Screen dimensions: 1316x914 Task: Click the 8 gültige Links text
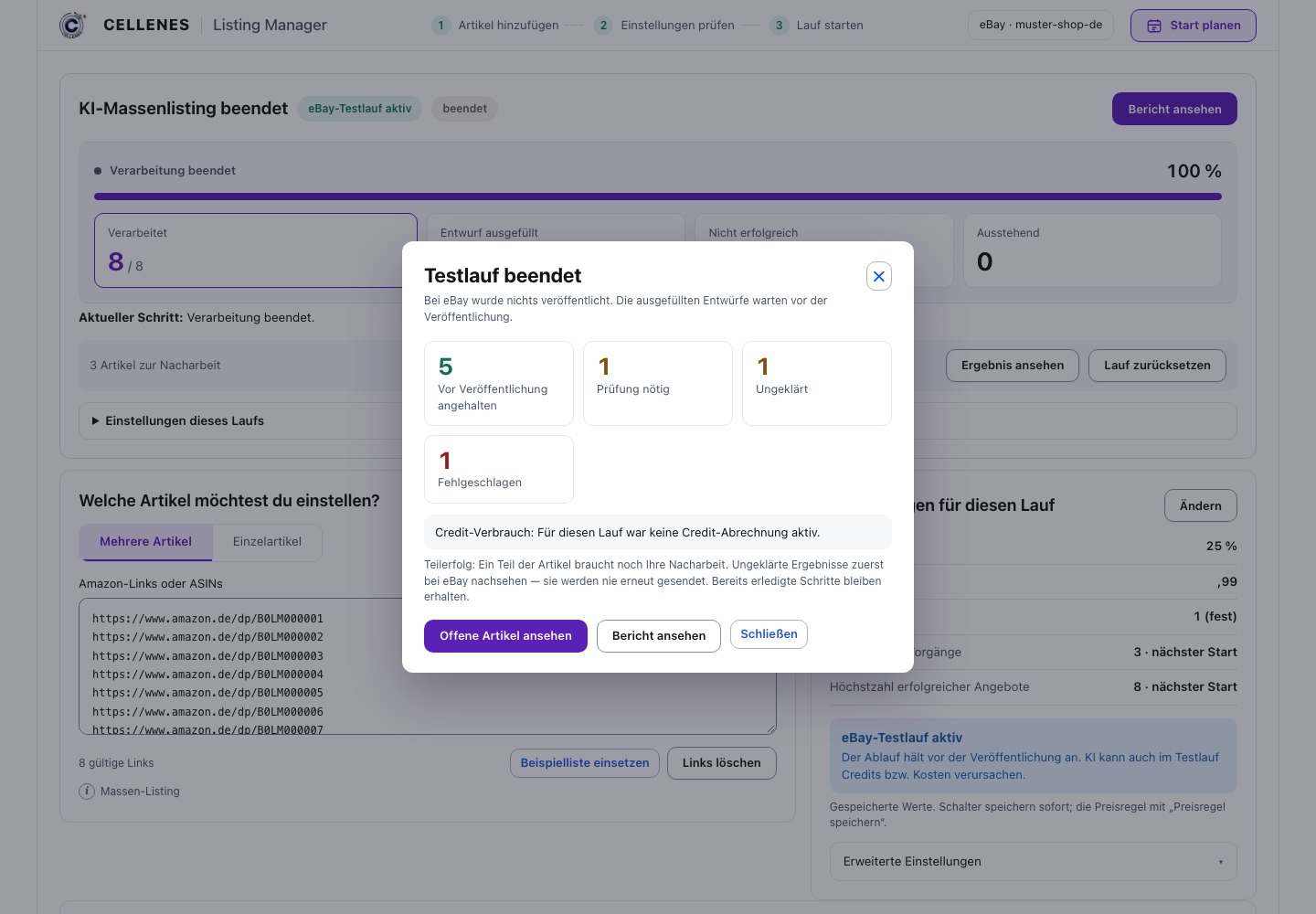click(116, 763)
